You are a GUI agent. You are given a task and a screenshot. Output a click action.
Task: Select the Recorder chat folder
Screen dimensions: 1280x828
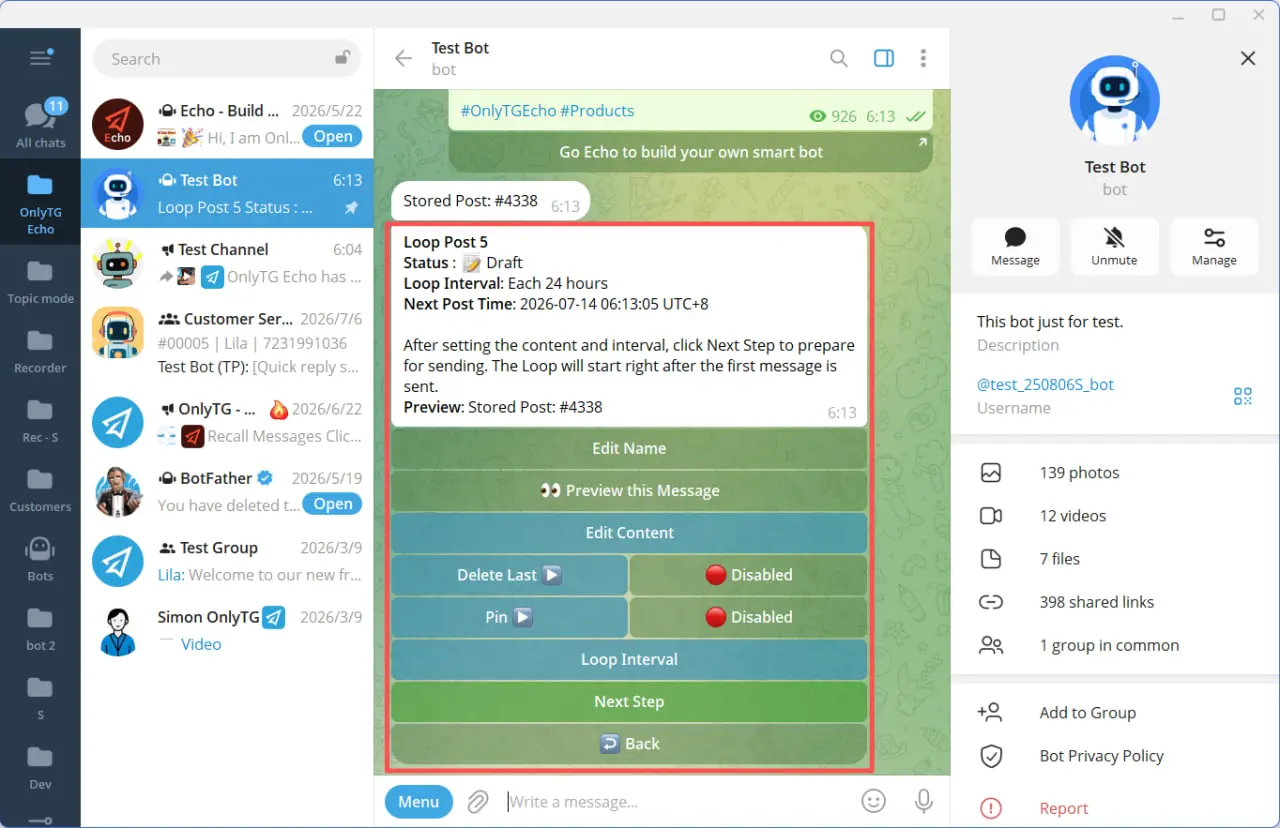point(40,349)
